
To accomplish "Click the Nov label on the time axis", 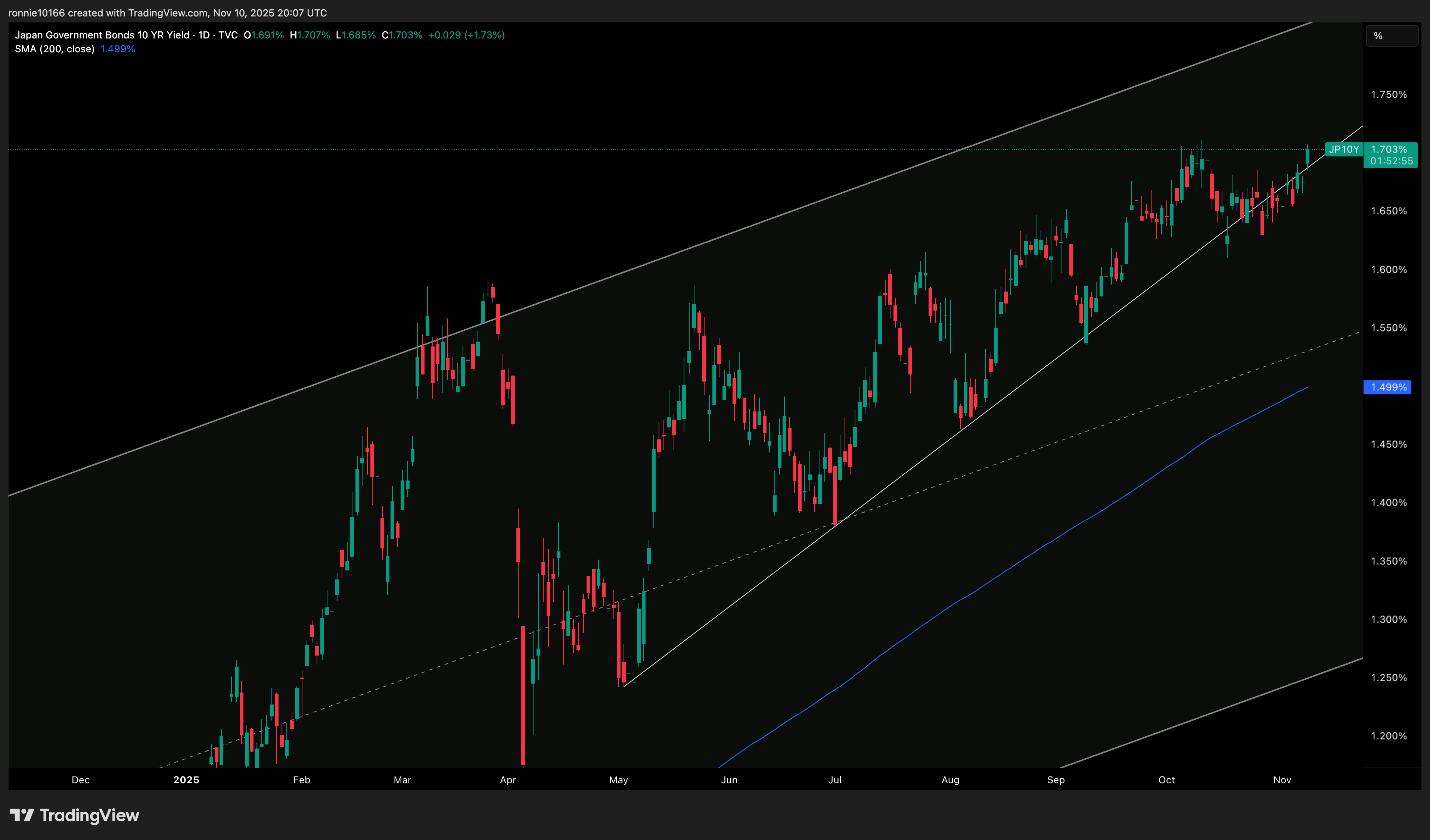I will (1282, 780).
